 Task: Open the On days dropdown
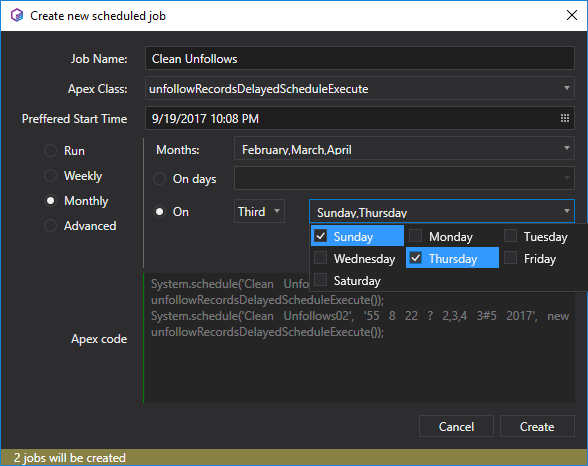point(404,178)
